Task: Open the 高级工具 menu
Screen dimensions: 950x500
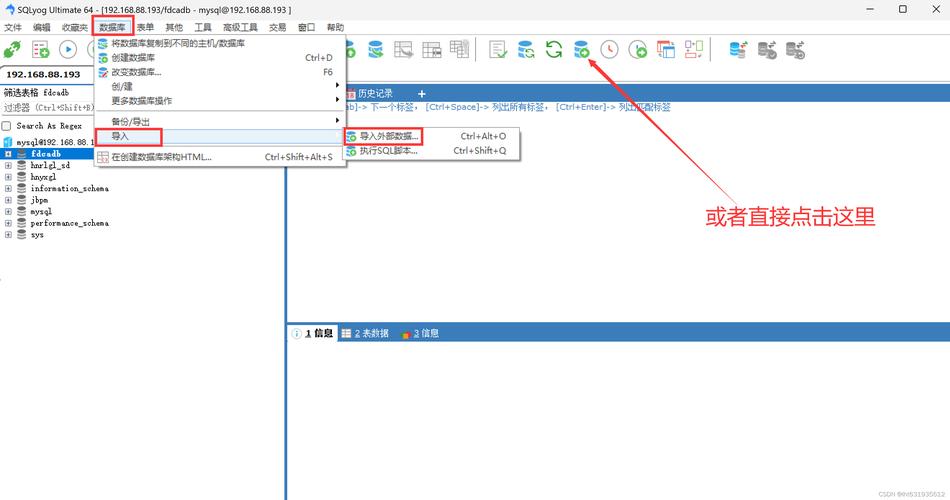Action: tap(241, 27)
